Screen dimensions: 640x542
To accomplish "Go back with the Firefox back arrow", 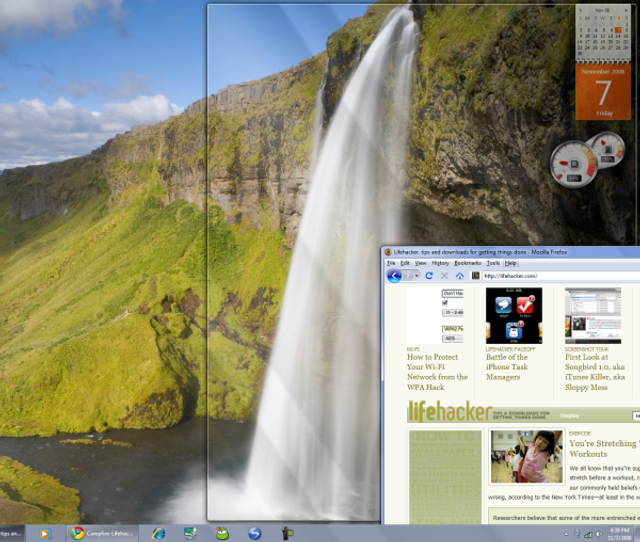I will 394,276.
